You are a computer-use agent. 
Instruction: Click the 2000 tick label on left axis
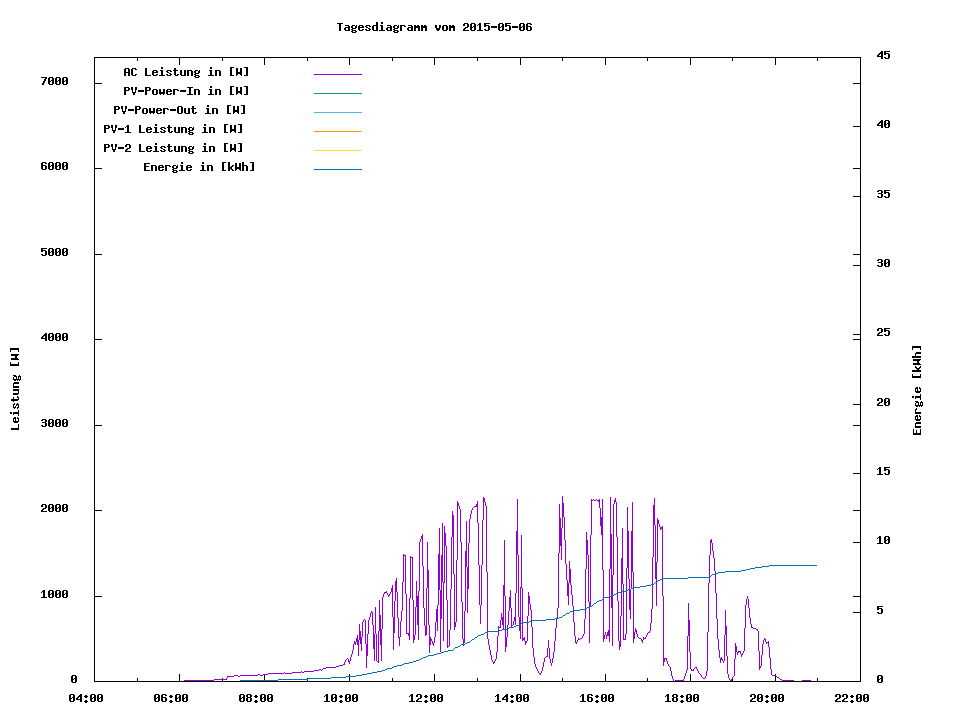pos(54,509)
